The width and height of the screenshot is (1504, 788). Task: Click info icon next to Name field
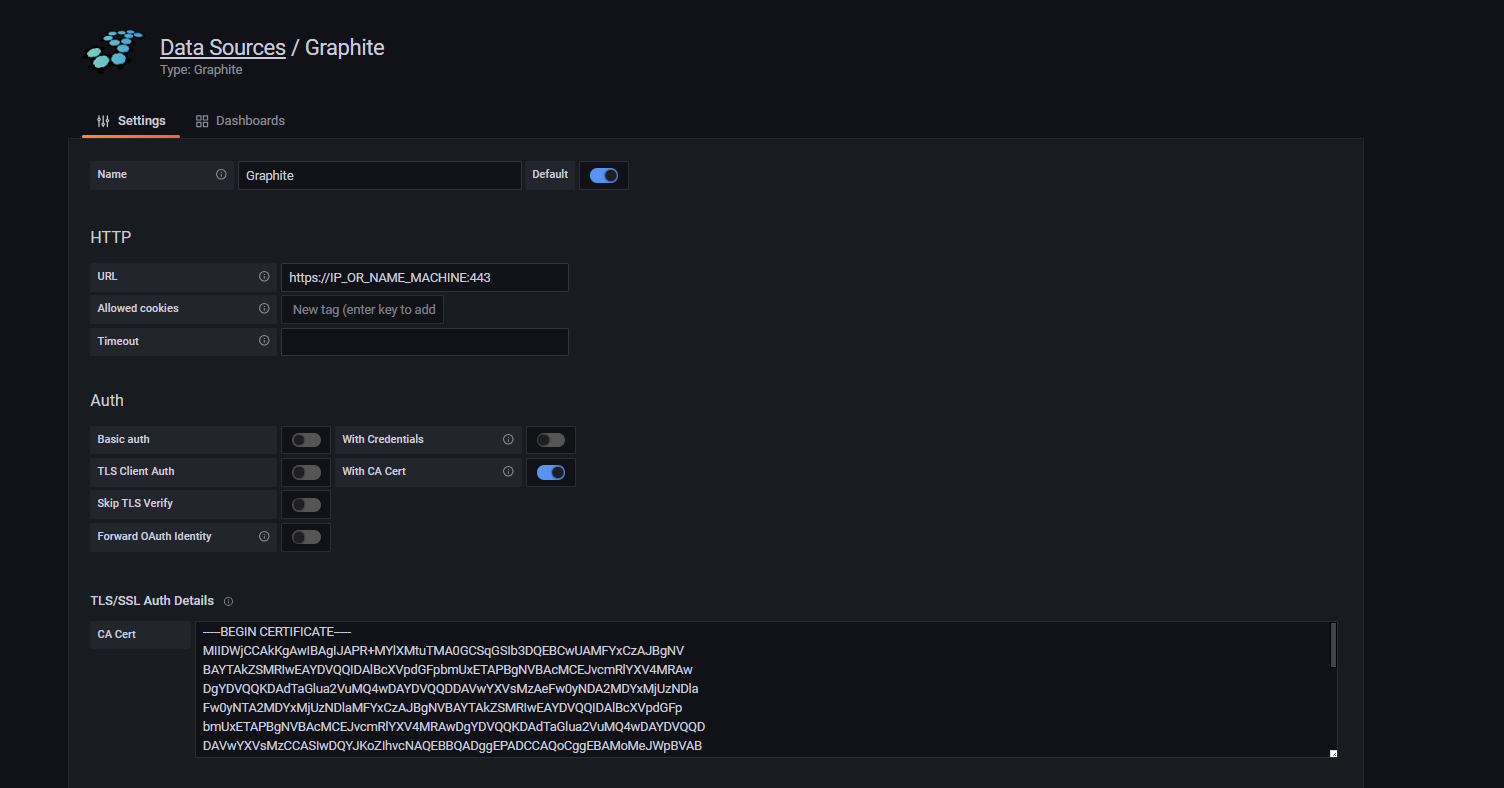point(221,174)
